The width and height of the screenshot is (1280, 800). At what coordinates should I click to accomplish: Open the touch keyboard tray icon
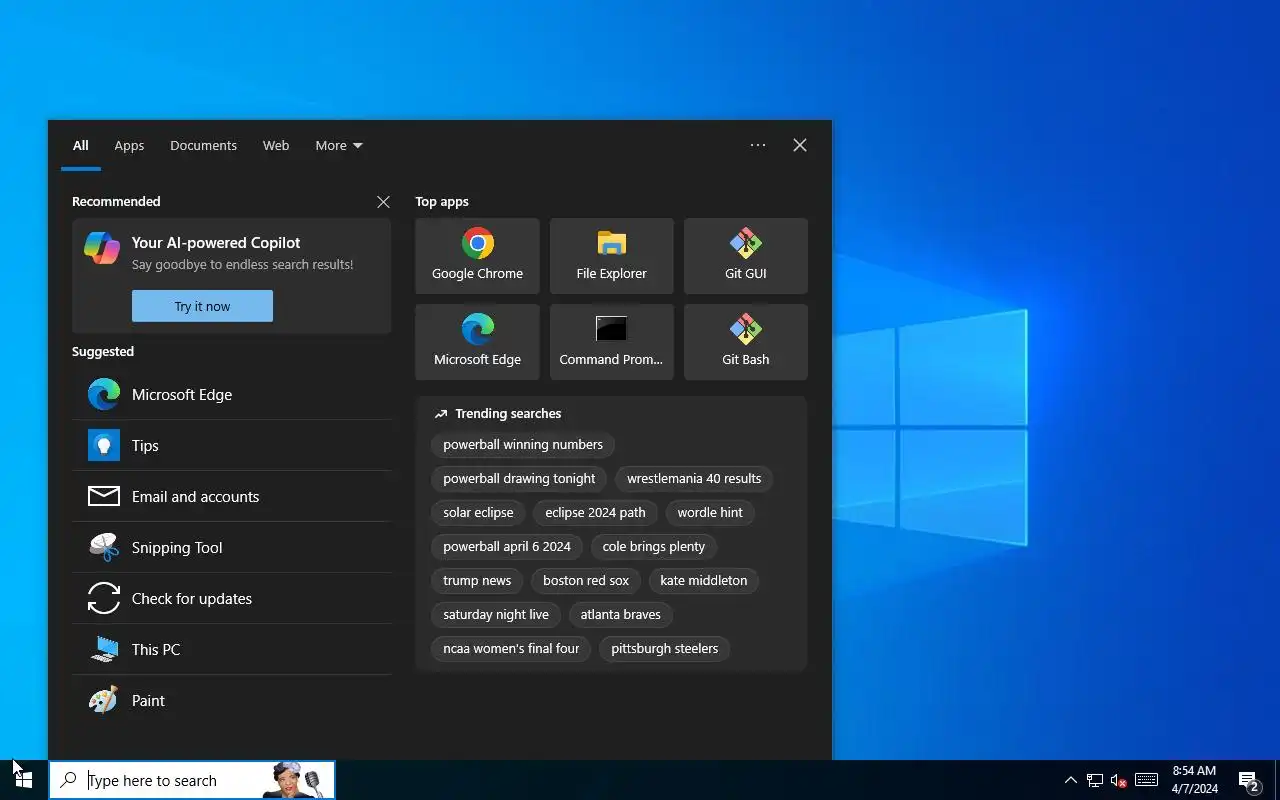click(1147, 780)
